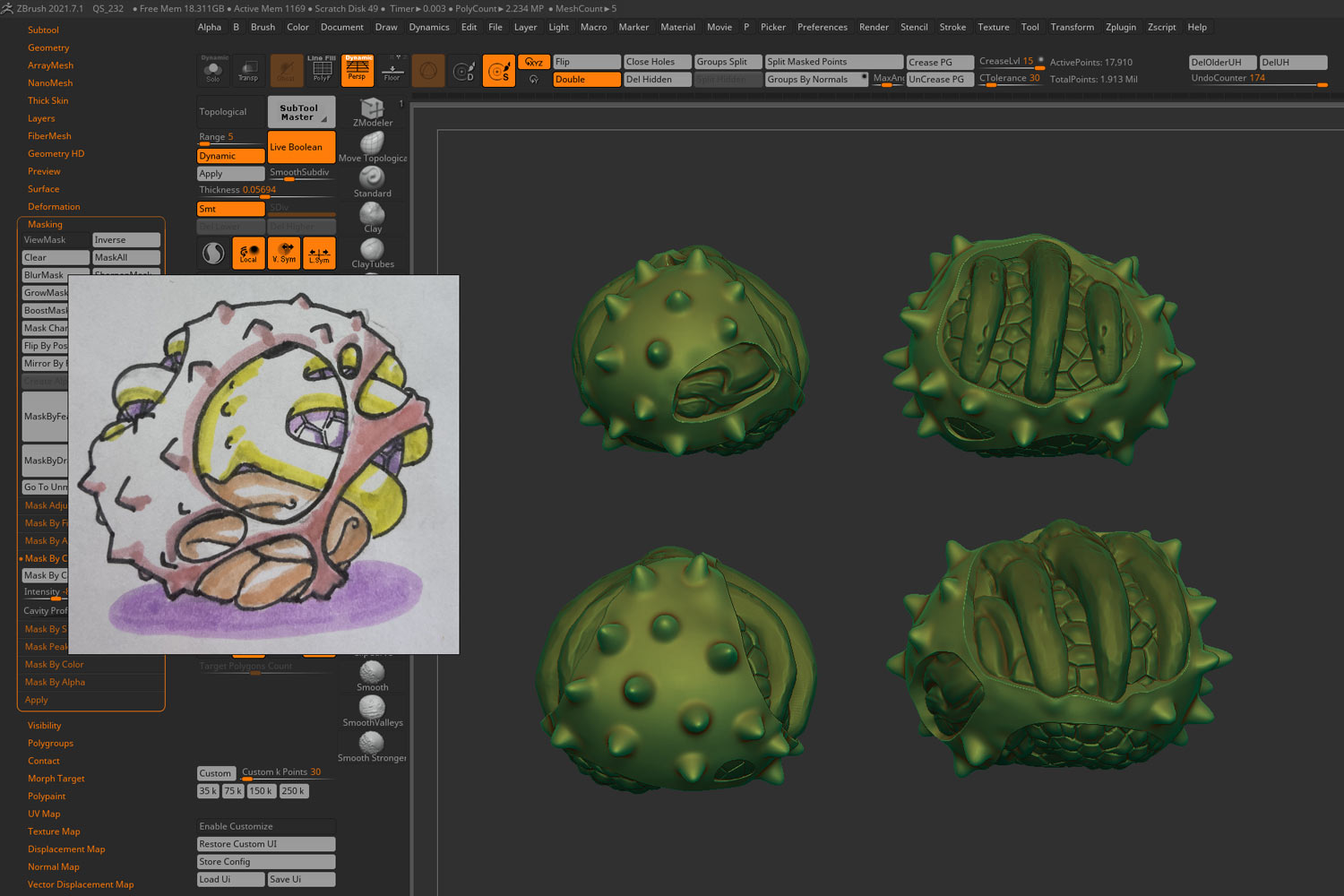The image size is (1344, 896).
Task: Select the Standard brush
Action: (373, 183)
